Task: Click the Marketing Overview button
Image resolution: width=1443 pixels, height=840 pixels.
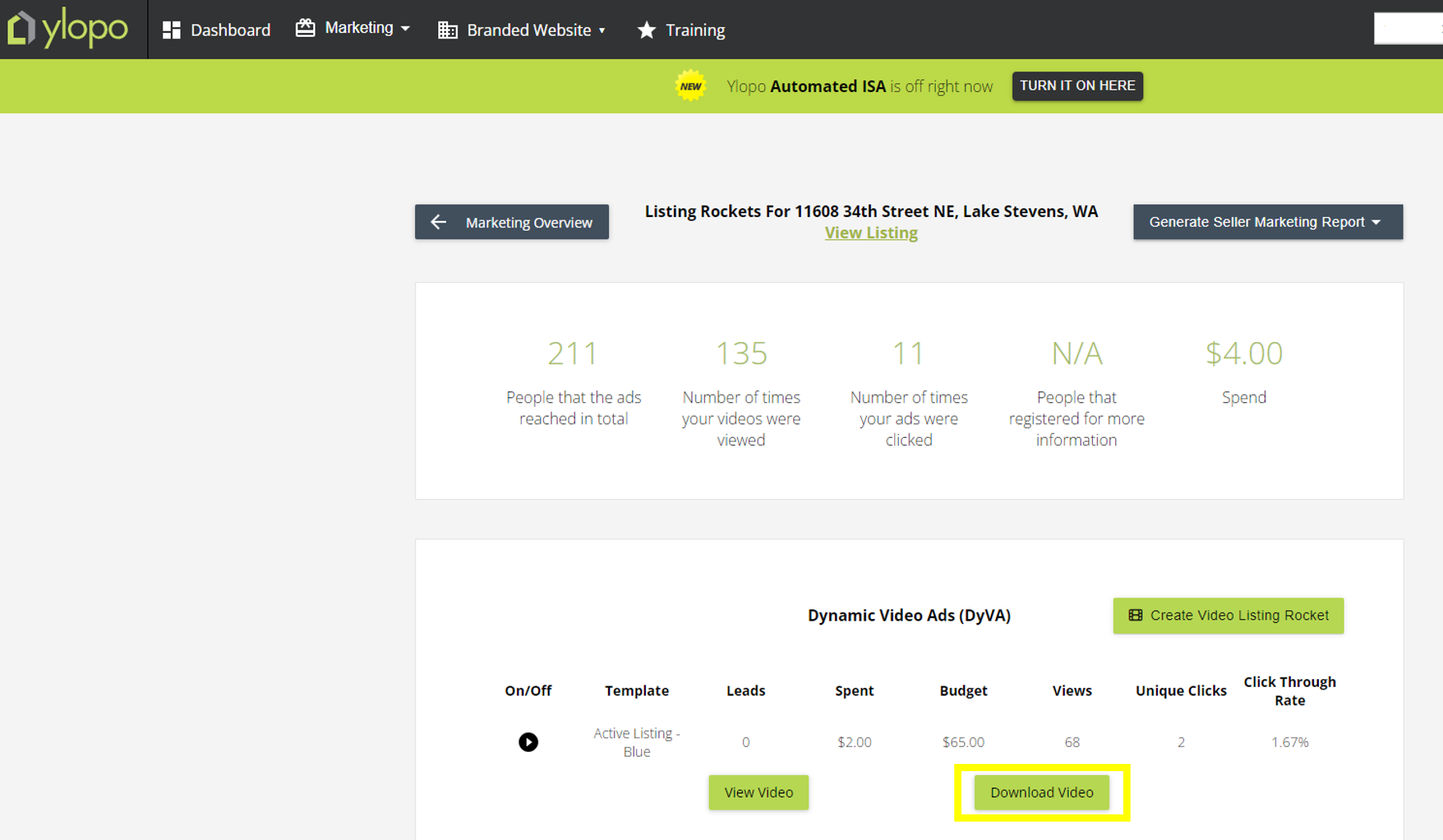Action: tap(511, 222)
